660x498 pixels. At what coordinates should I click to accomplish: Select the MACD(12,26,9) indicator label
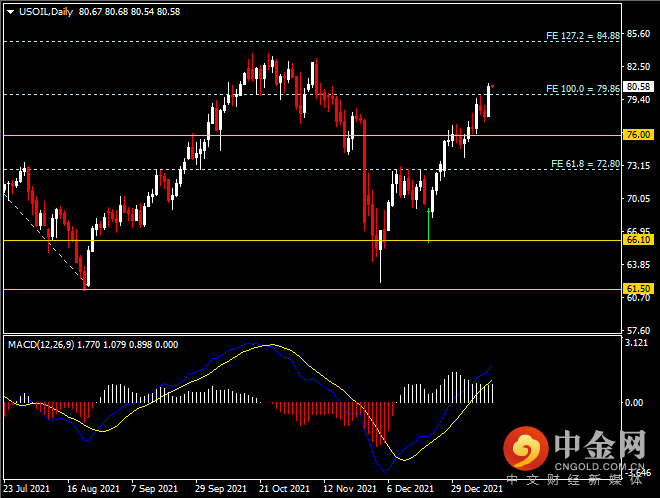(x=41, y=345)
